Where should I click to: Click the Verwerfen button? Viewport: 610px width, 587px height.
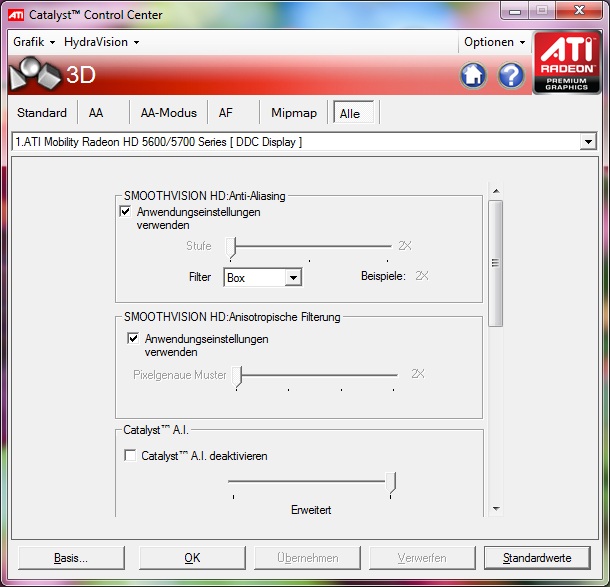tap(422, 558)
